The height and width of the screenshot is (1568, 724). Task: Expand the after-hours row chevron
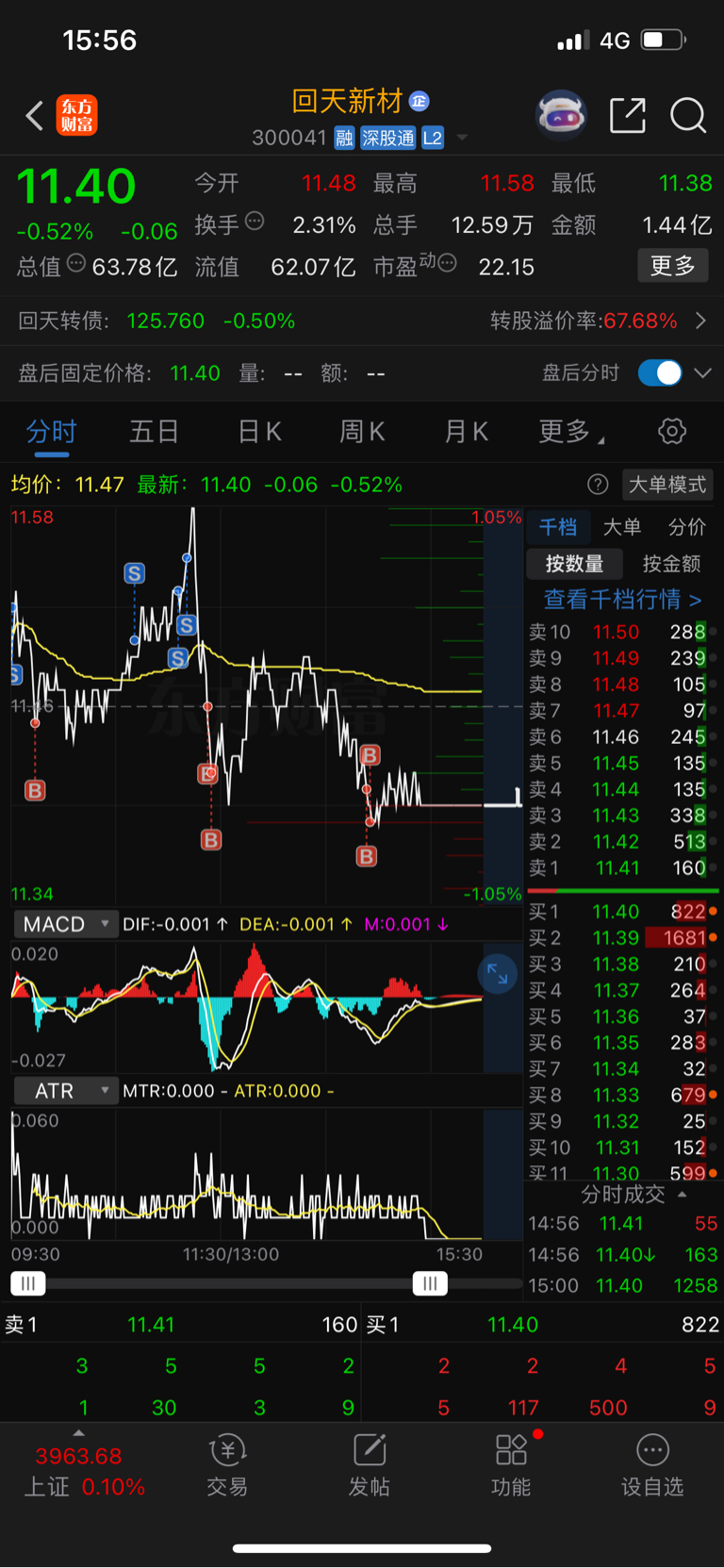(x=702, y=372)
